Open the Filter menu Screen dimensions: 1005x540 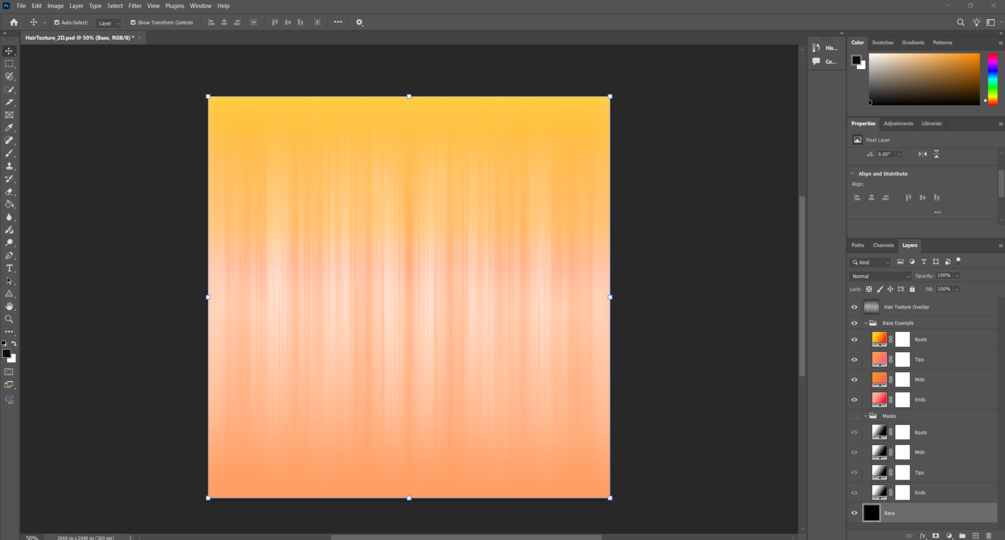pyautogui.click(x=135, y=6)
